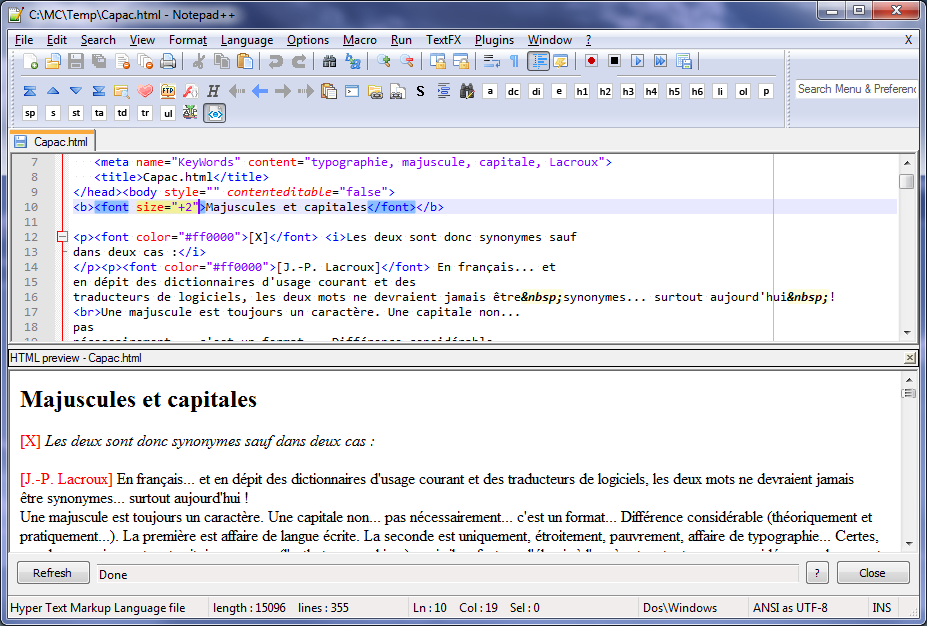927x626 pixels.
Task: Open the TextFX menu
Action: (x=443, y=40)
